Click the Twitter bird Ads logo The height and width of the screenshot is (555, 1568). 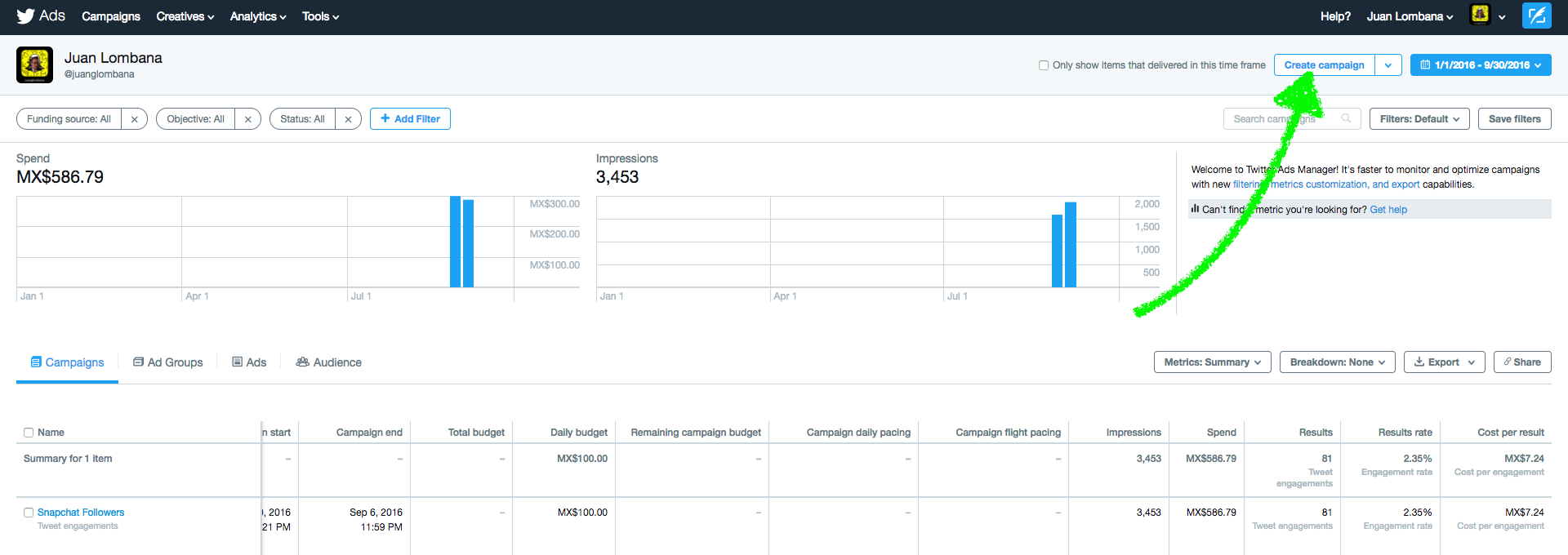tap(40, 16)
